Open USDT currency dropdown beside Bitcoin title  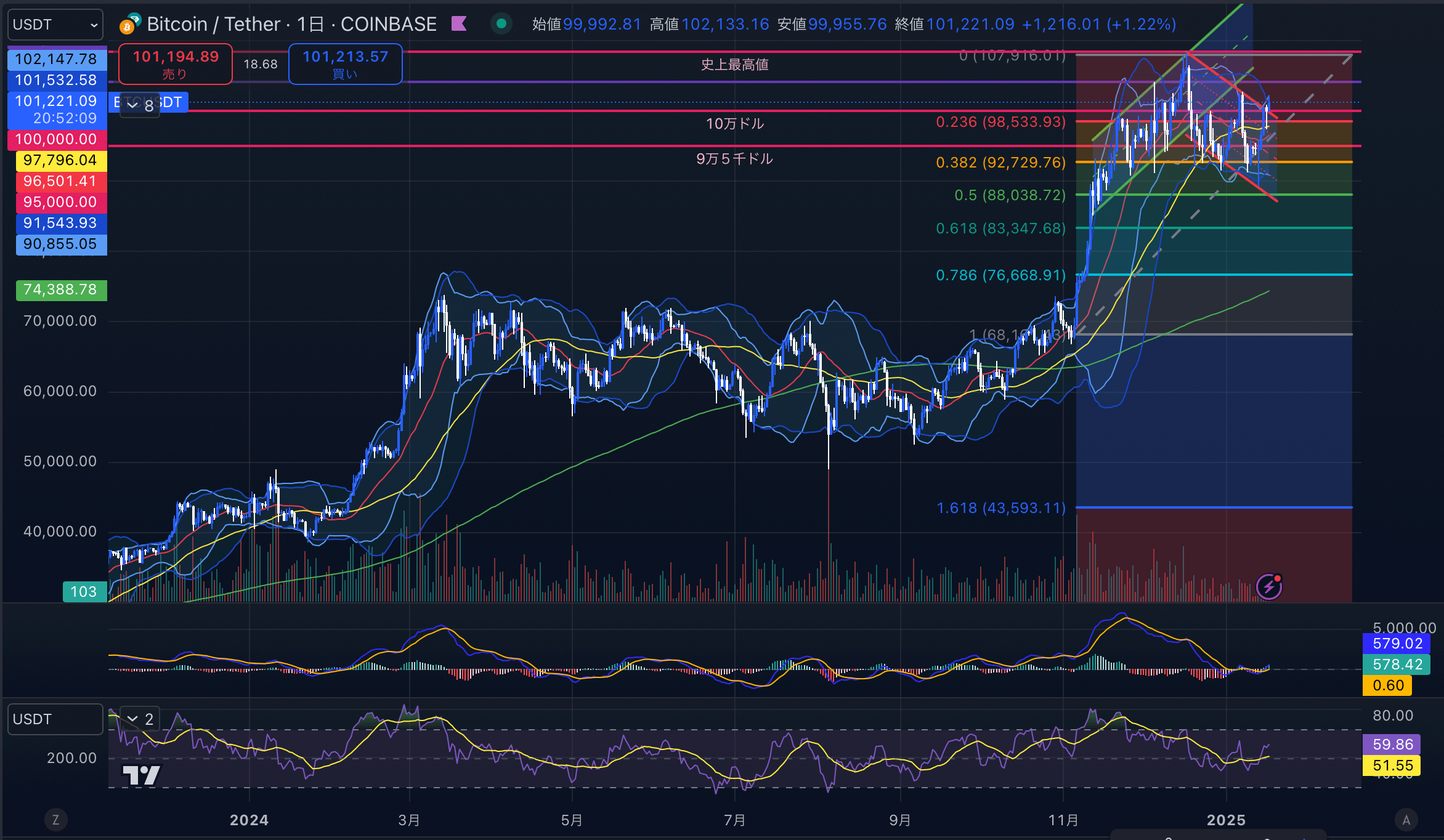click(55, 25)
